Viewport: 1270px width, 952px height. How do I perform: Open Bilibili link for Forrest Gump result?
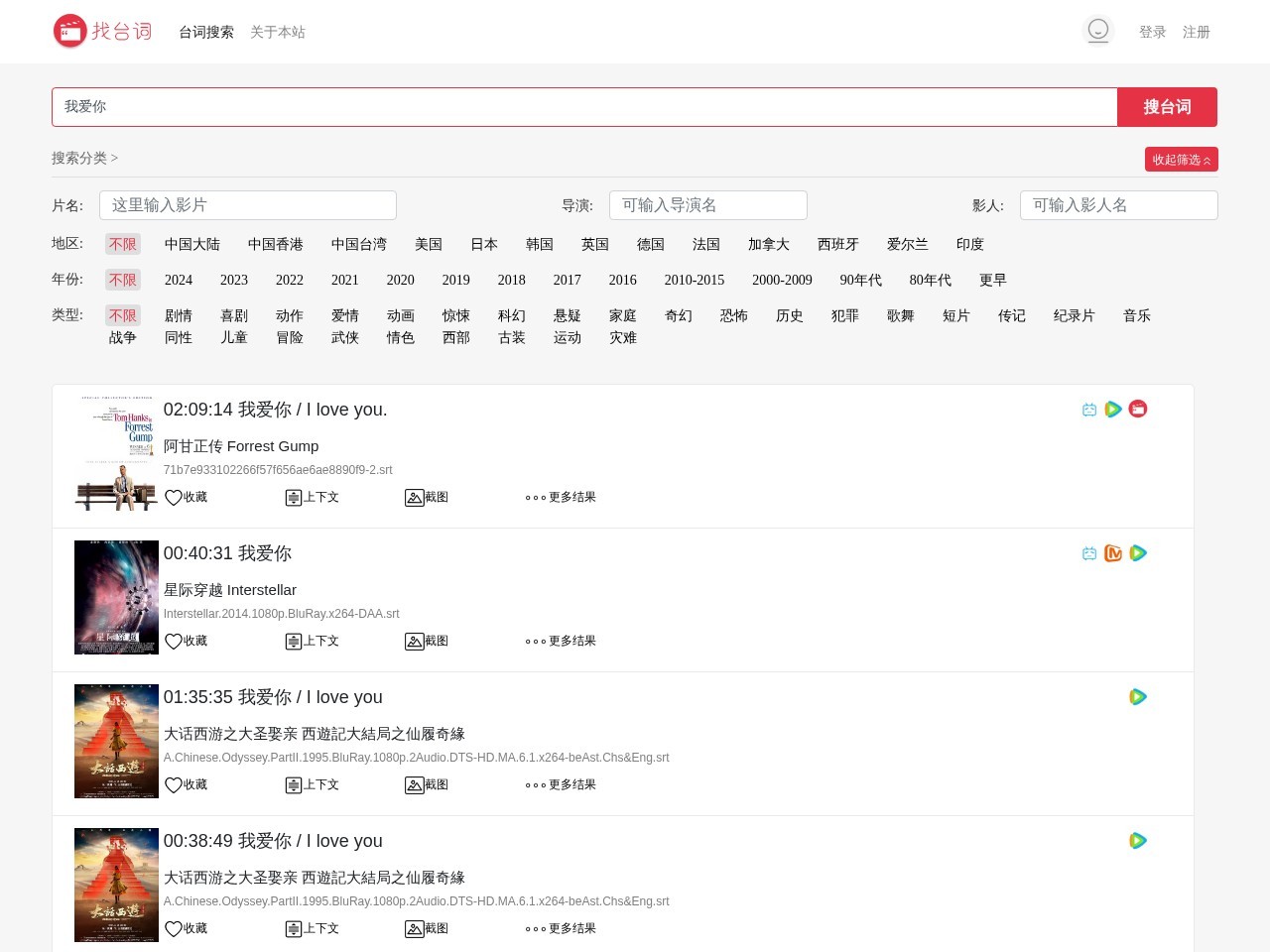tap(1089, 410)
